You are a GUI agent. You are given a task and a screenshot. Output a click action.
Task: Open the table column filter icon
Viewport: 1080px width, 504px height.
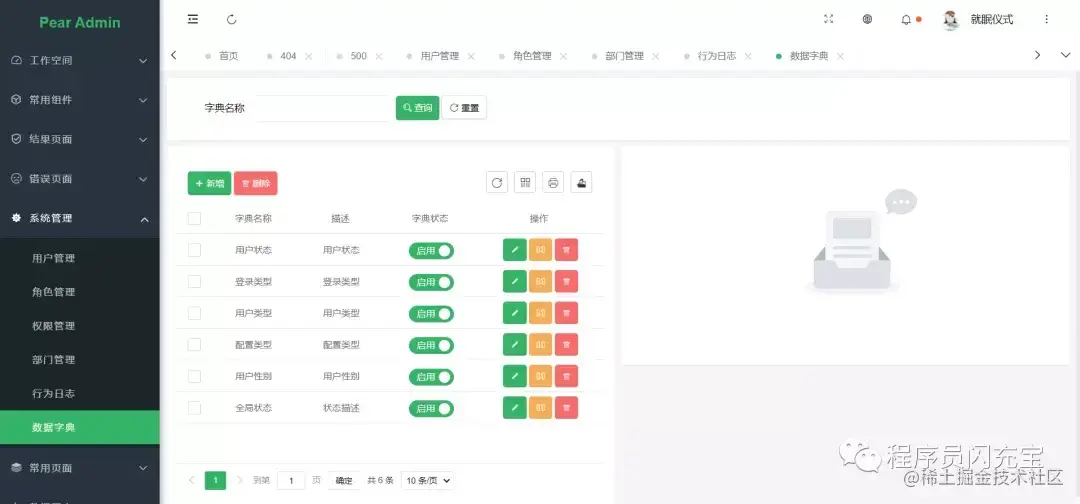(x=526, y=182)
